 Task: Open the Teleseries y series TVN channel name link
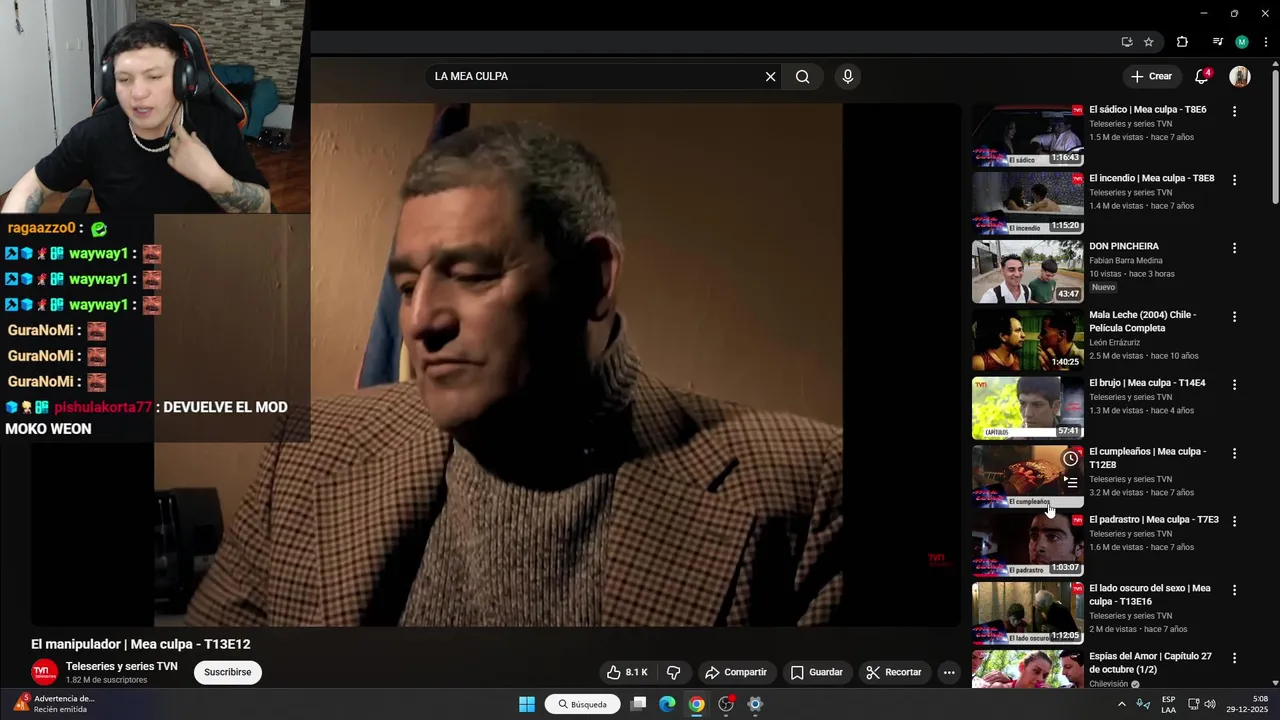click(x=122, y=666)
